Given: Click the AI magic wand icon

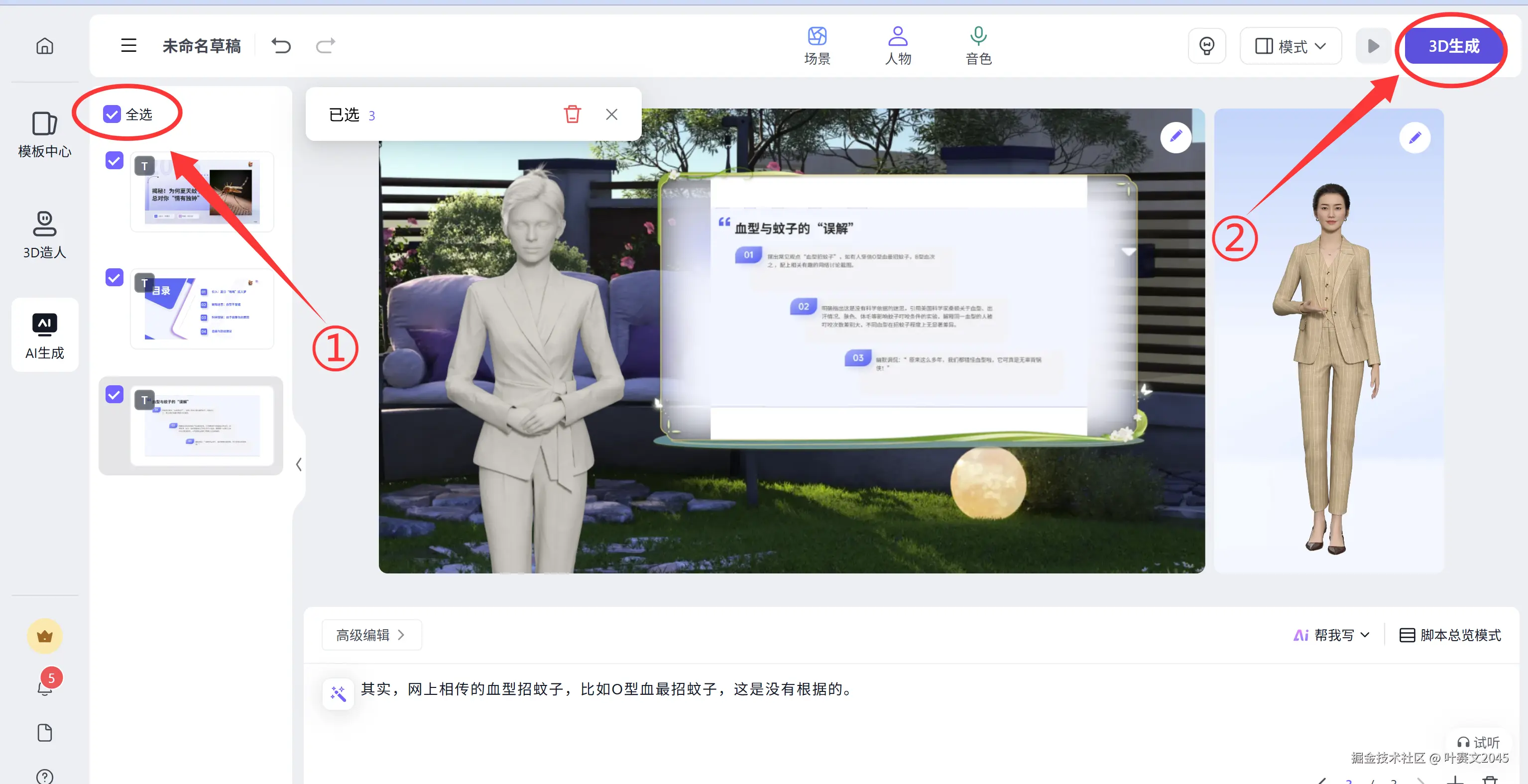Looking at the screenshot, I should click(x=338, y=693).
